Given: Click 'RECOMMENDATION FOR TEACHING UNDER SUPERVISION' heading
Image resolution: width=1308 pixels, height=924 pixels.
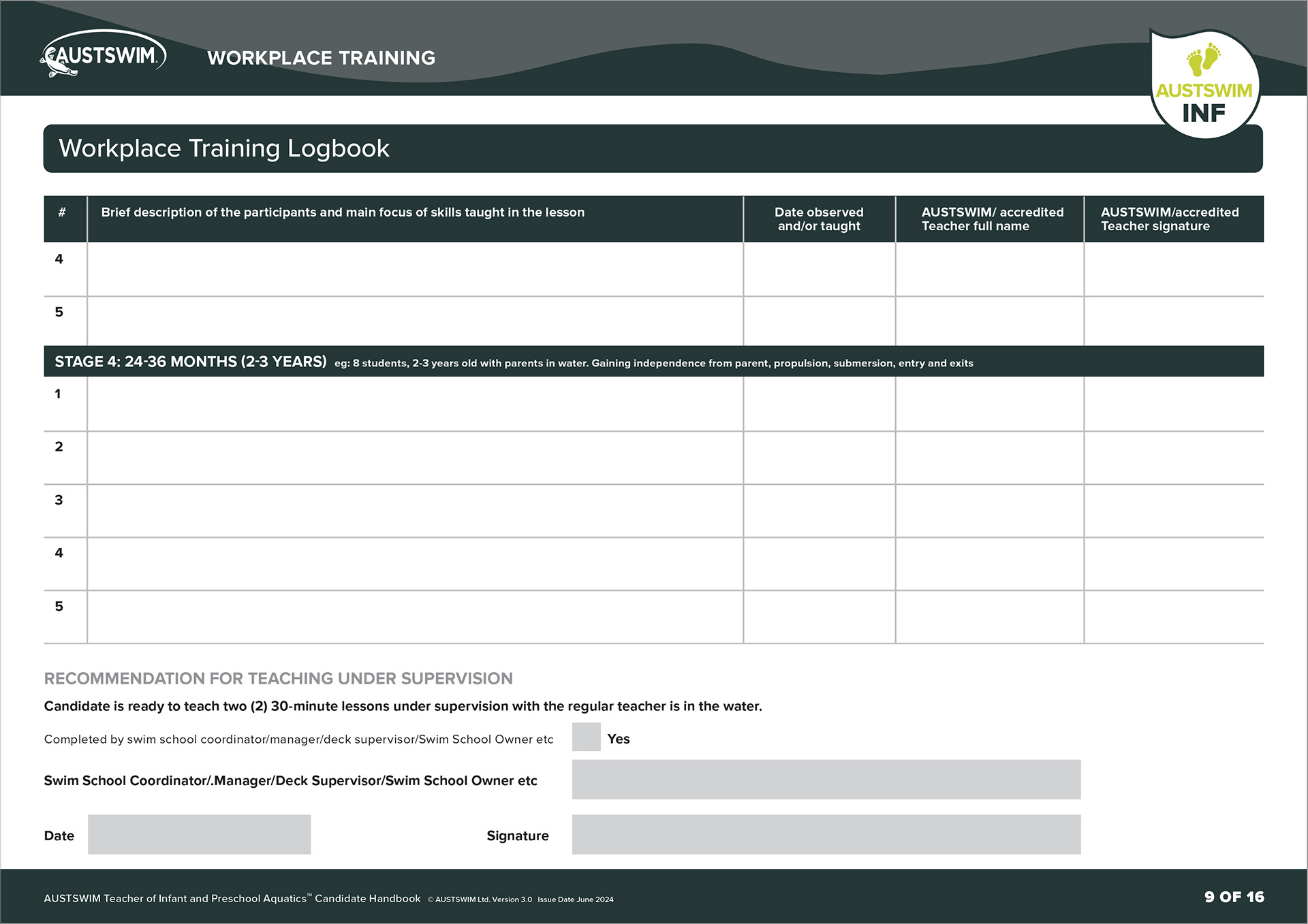Looking at the screenshot, I should pyautogui.click(x=278, y=678).
